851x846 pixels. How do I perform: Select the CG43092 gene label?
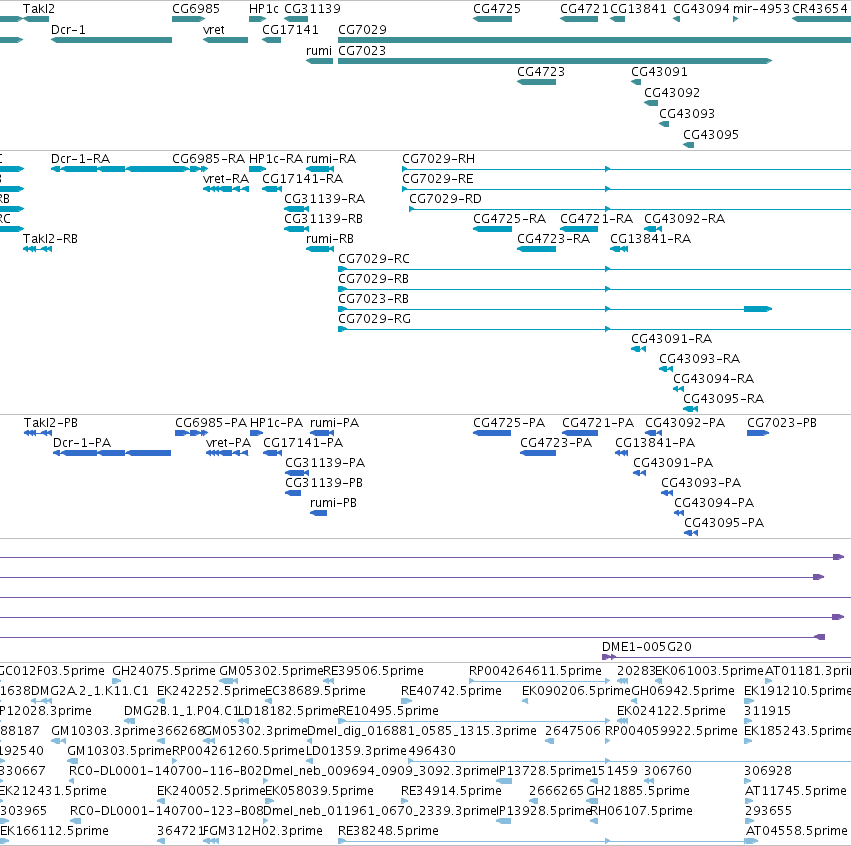(672, 92)
